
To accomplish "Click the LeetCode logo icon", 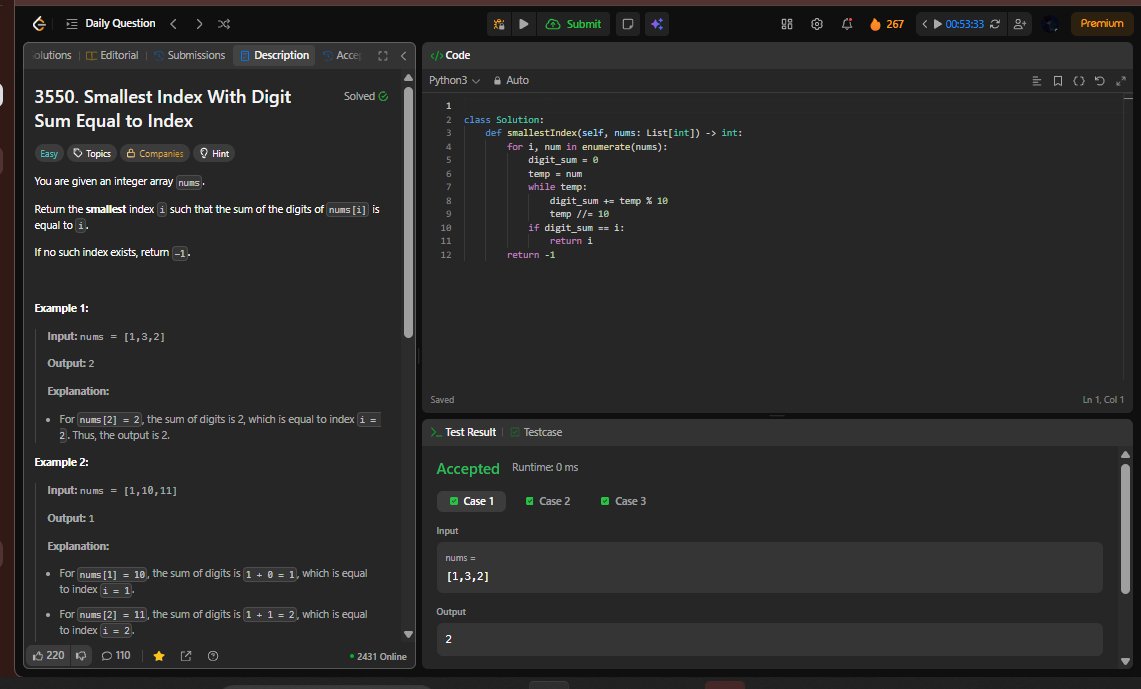I will coord(39,24).
